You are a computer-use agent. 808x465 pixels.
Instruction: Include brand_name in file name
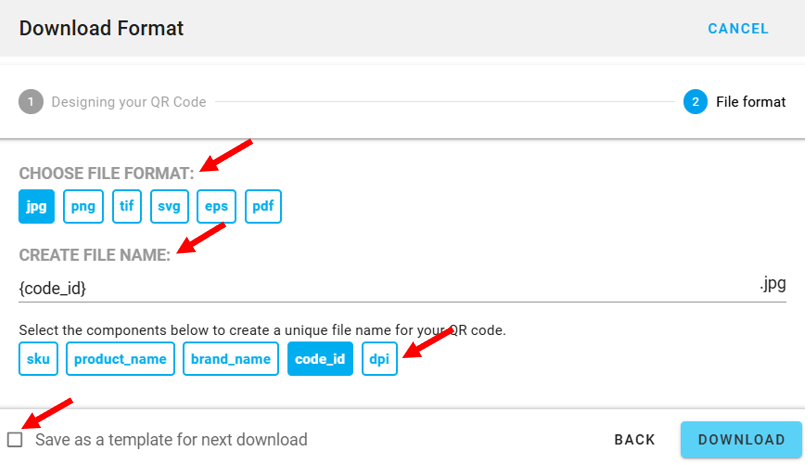click(230, 359)
